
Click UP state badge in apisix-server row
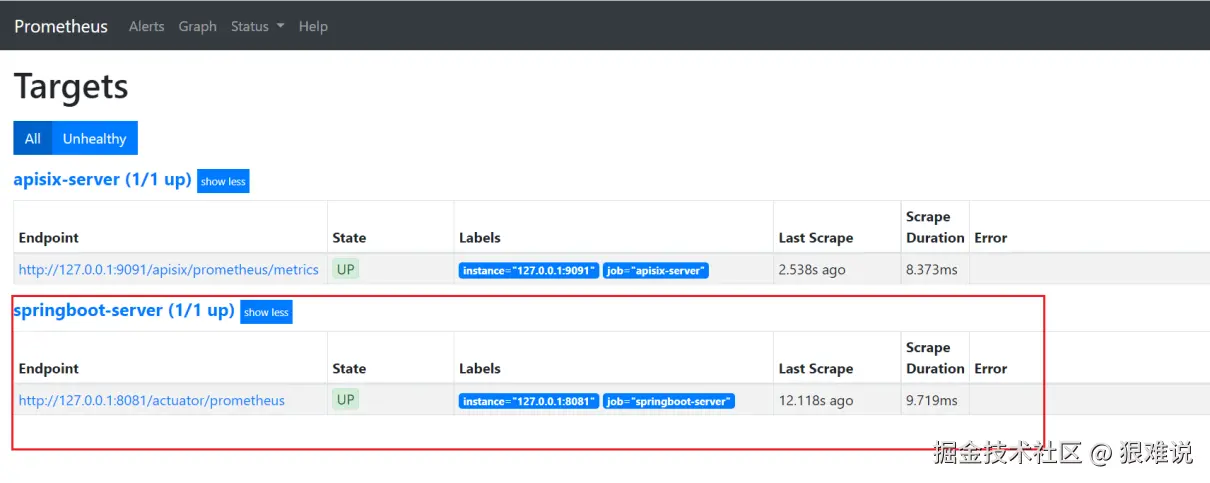coord(345,269)
